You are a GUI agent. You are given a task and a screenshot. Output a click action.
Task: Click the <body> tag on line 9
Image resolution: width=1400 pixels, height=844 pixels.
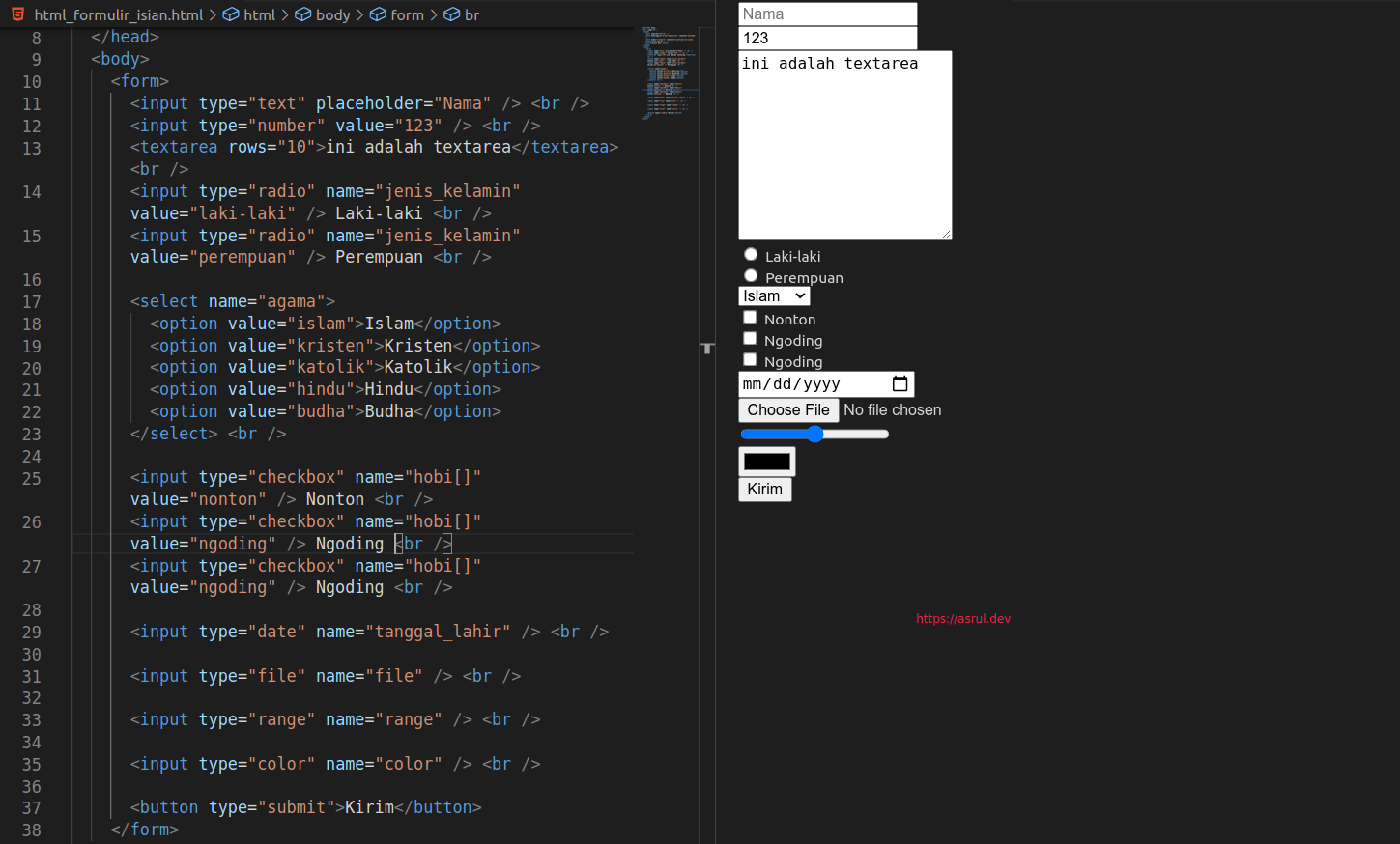(x=121, y=59)
